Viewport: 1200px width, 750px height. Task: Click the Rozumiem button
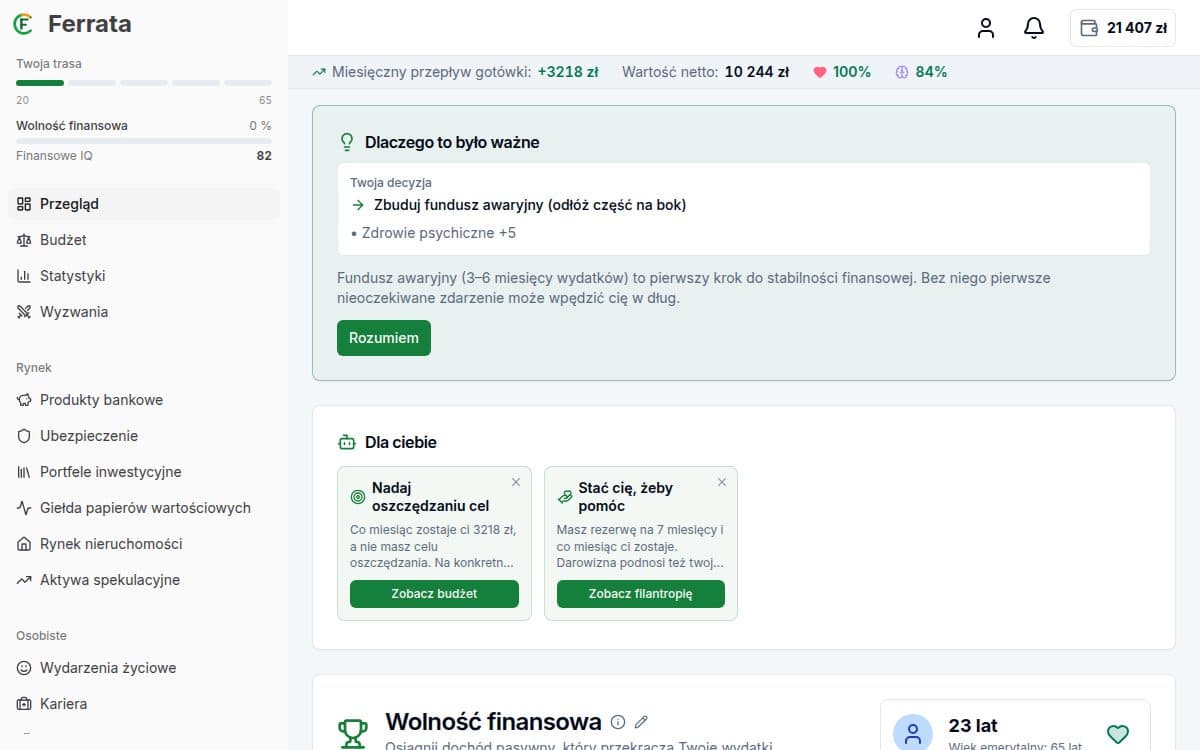click(384, 338)
